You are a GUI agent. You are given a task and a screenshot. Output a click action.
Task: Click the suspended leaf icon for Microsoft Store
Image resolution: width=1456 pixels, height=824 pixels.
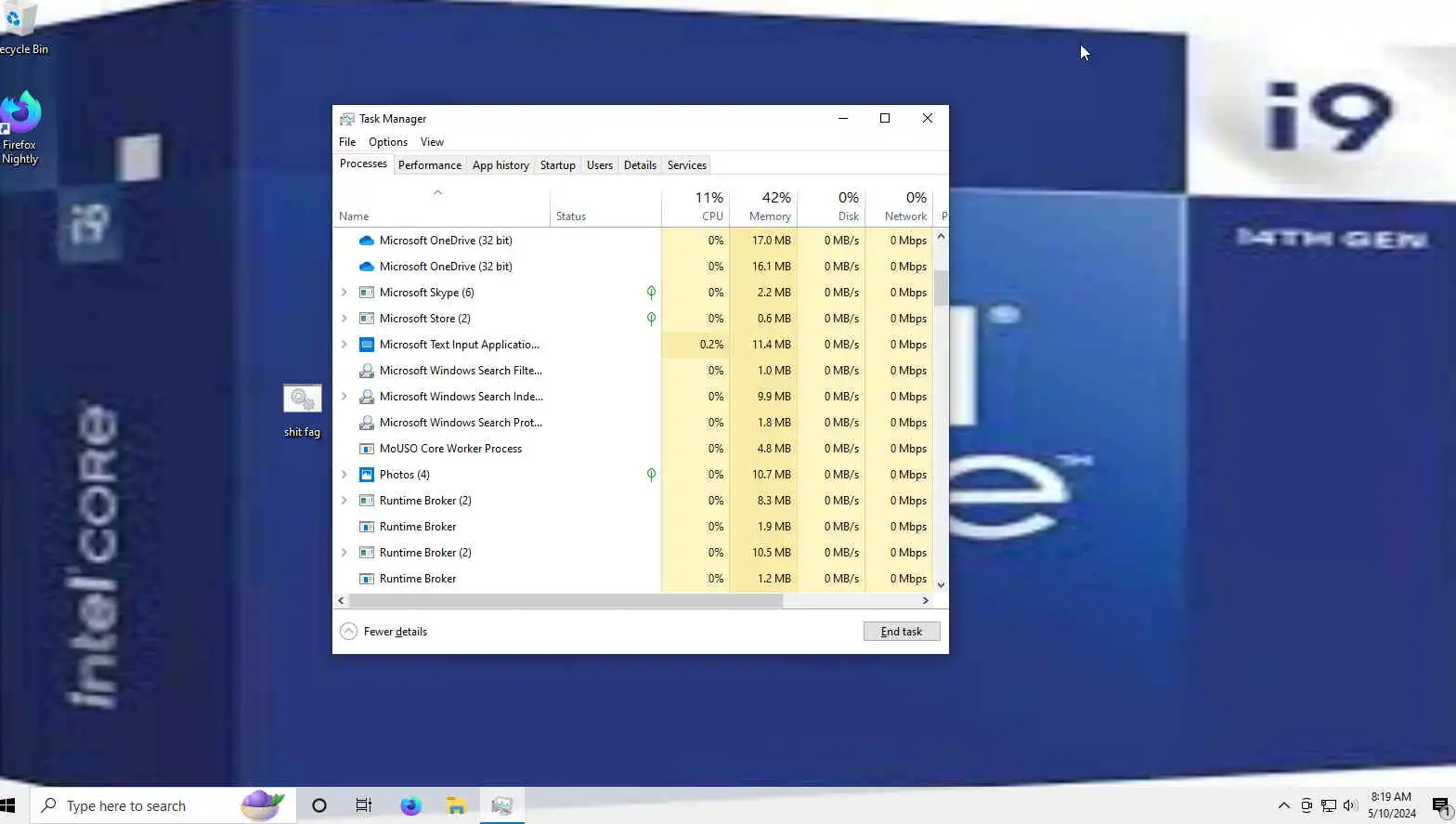pos(651,319)
